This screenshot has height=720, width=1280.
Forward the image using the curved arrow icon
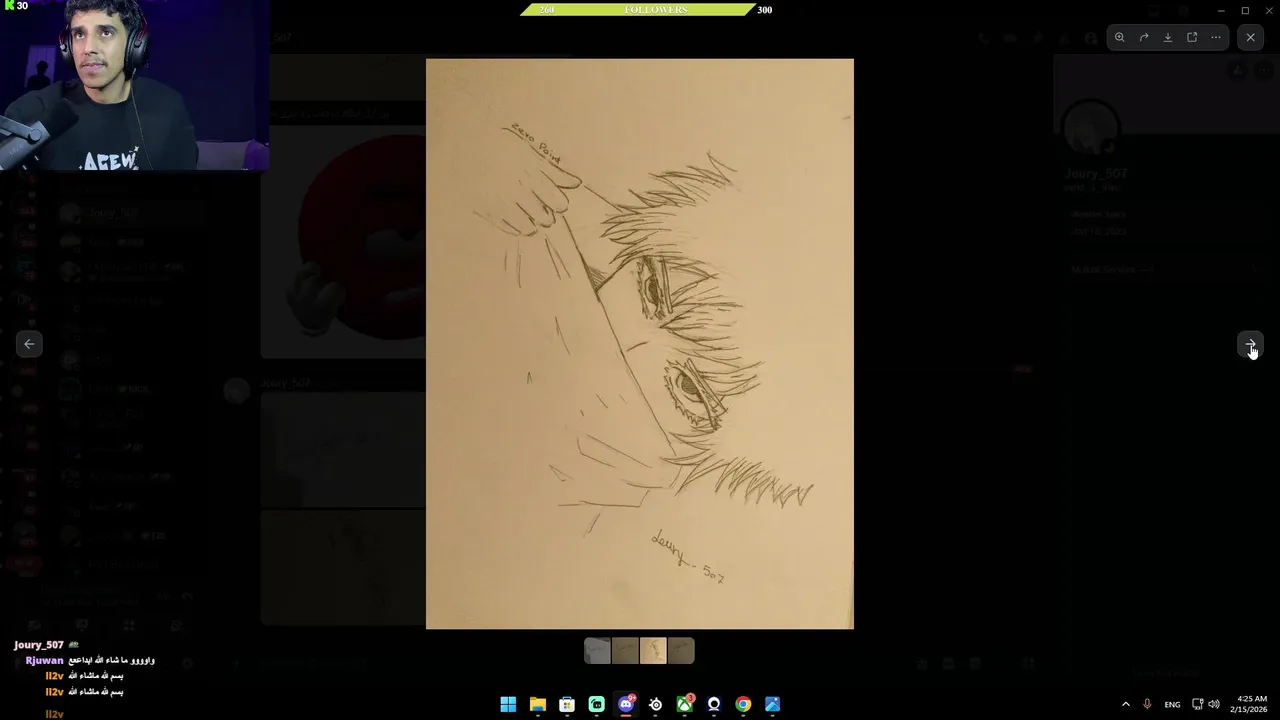coord(1144,37)
